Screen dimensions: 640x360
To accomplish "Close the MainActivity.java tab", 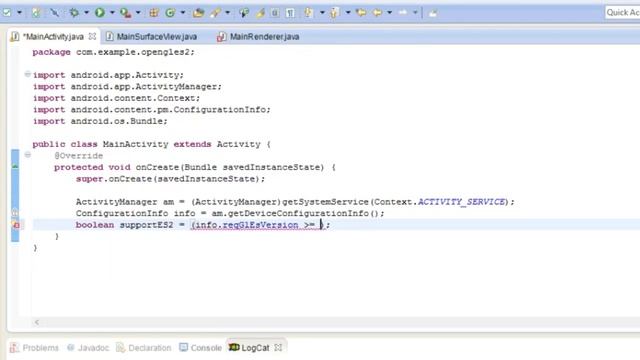I will coord(92,36).
